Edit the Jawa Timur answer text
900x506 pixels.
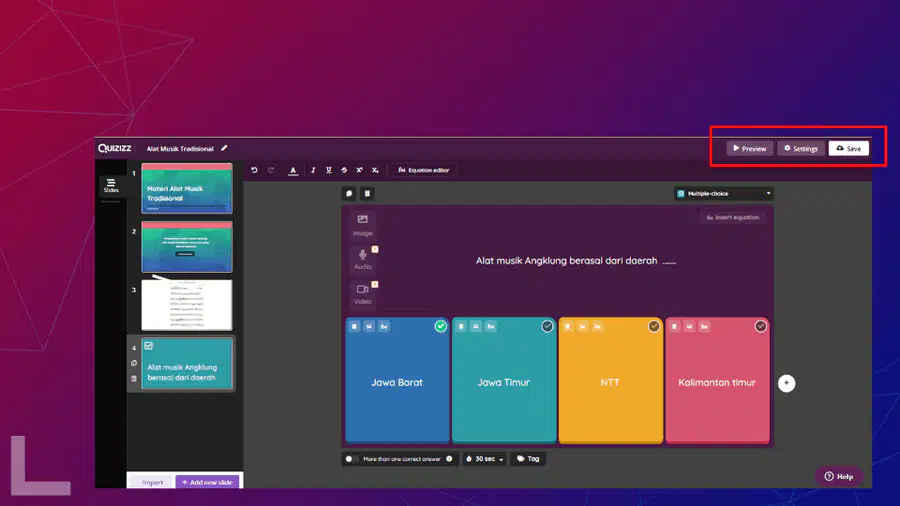pos(503,383)
